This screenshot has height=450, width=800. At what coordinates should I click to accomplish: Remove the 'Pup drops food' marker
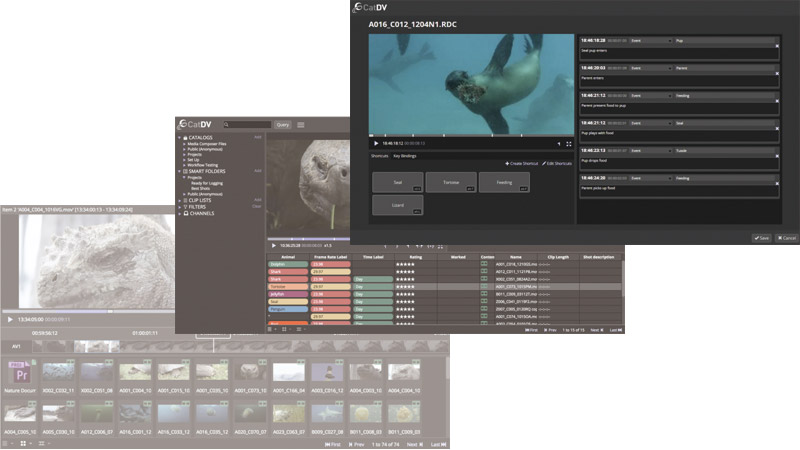pos(777,156)
